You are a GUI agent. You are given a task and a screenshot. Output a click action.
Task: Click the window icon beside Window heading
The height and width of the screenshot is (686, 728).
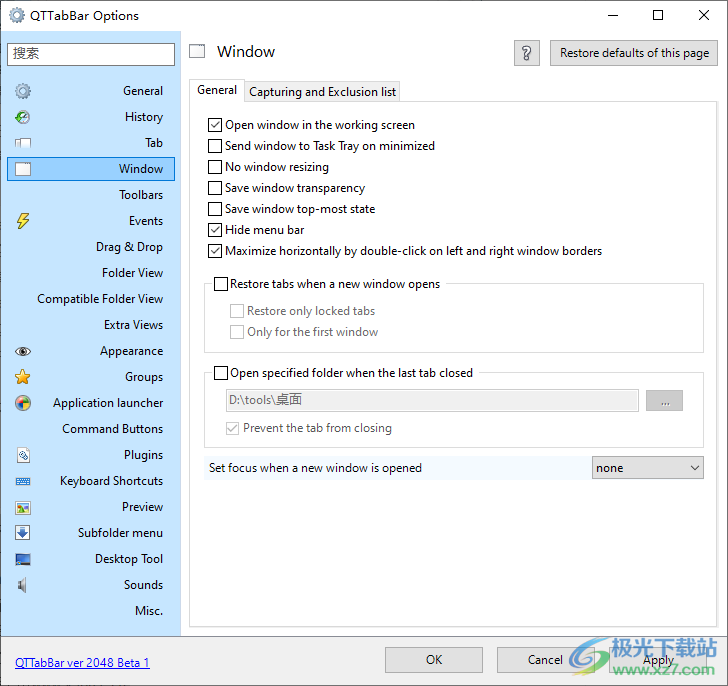pyautogui.click(x=197, y=52)
